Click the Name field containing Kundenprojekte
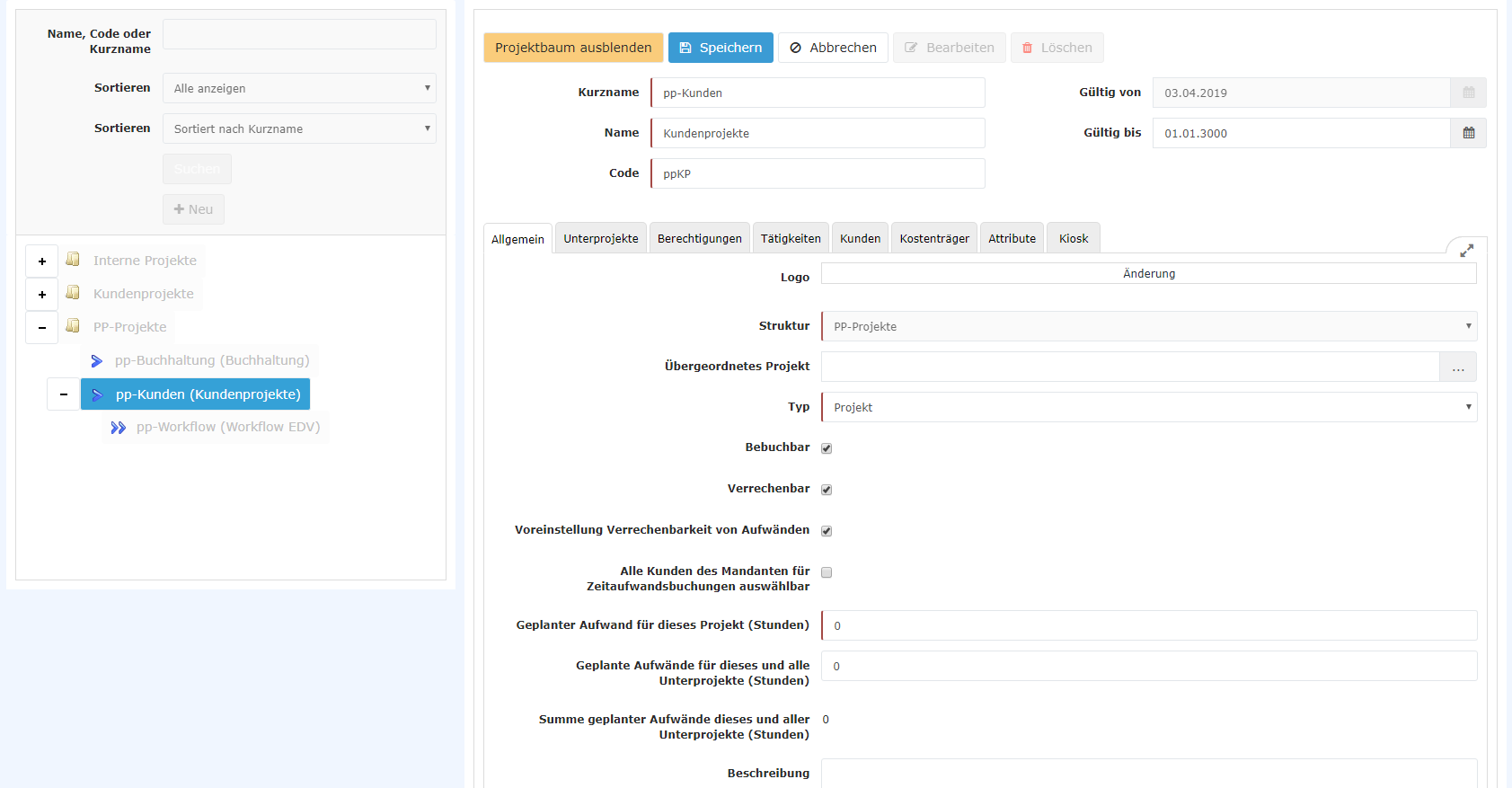The height and width of the screenshot is (788, 1512). click(818, 133)
